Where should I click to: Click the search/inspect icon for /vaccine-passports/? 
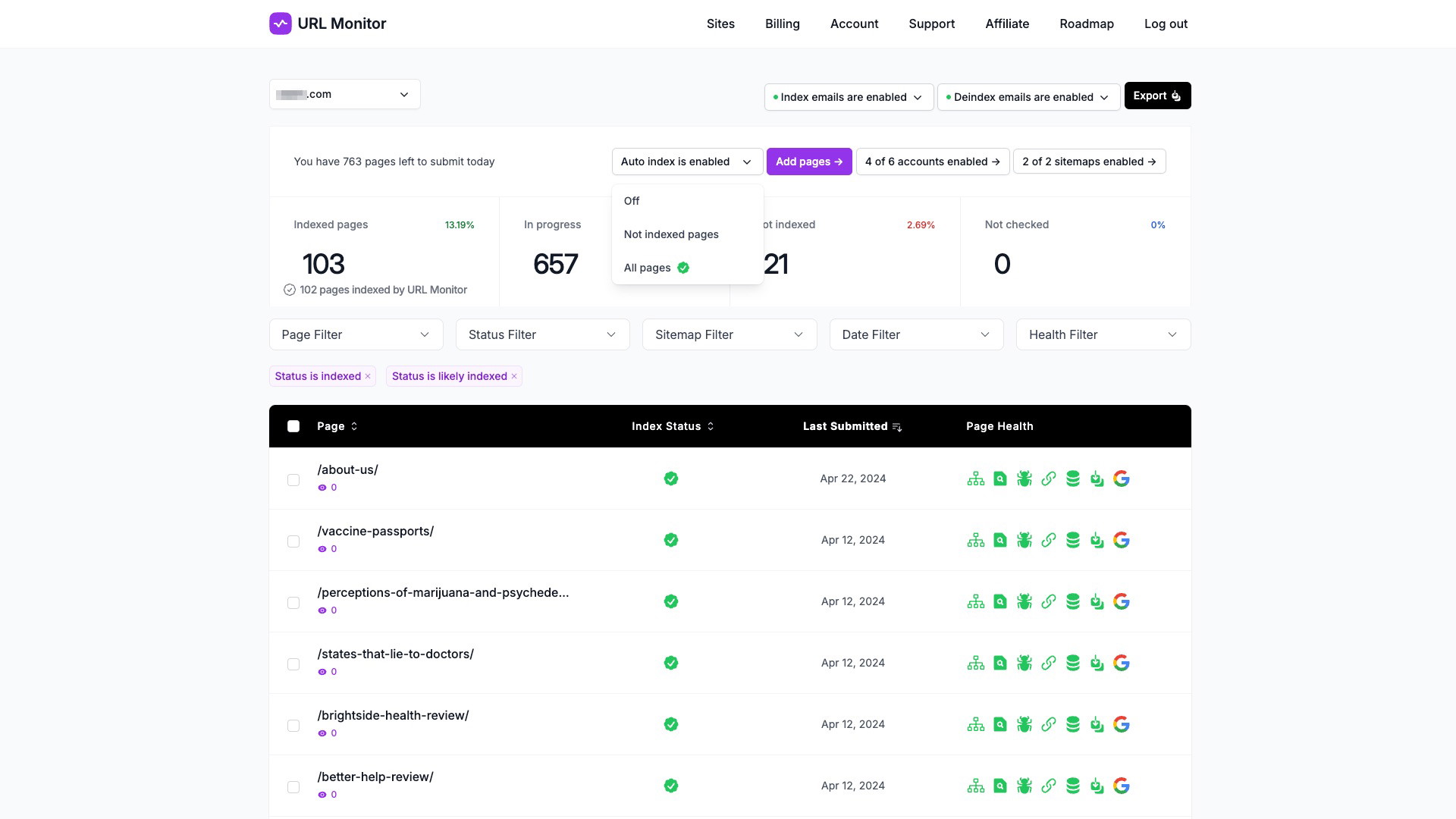tap(1000, 540)
